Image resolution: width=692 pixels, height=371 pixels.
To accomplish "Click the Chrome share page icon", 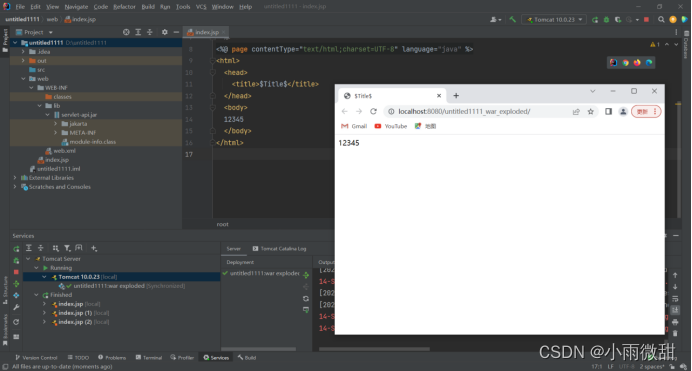I will 576,112.
